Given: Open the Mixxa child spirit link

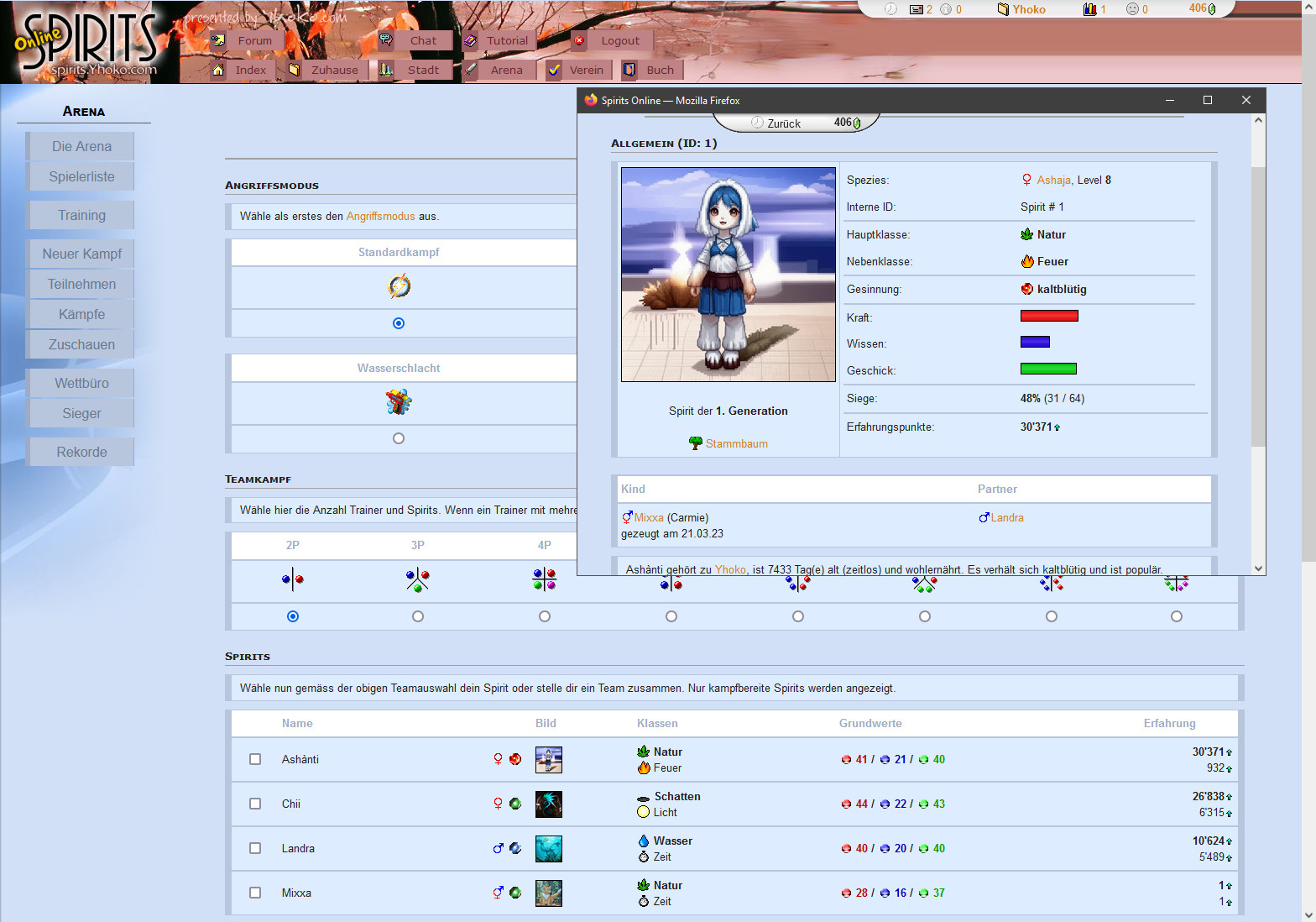Looking at the screenshot, I should (x=649, y=518).
